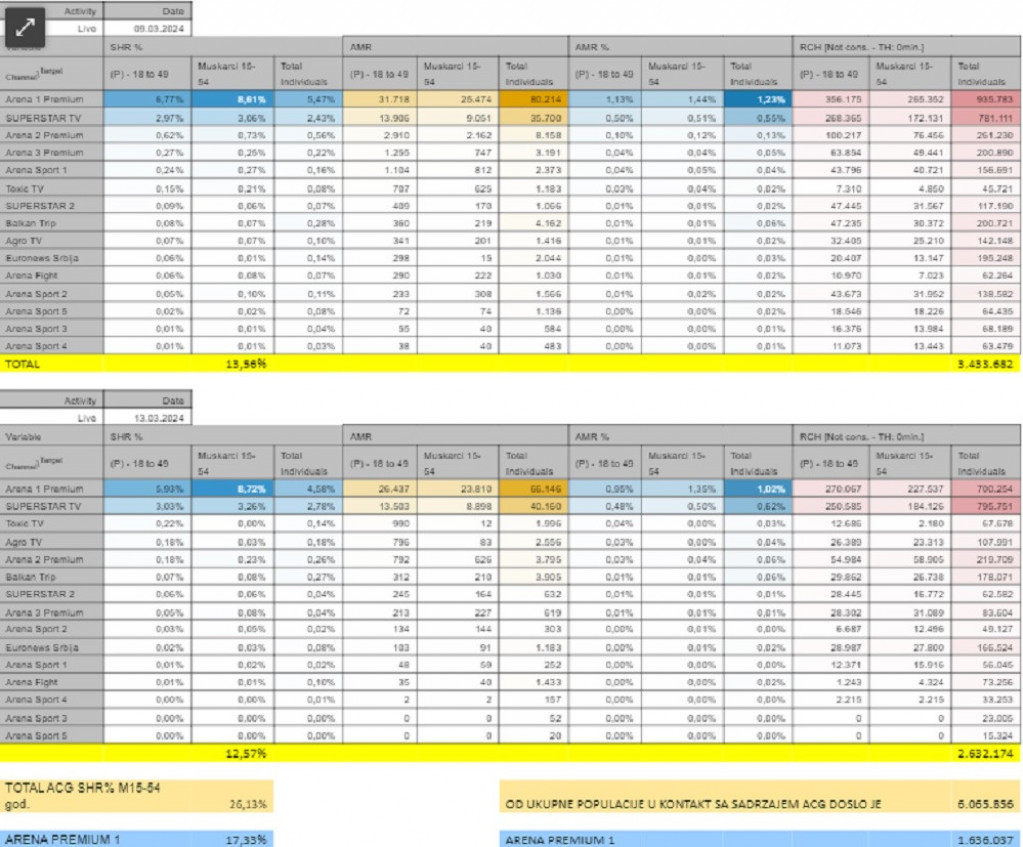Select the 3.433.682 total reach cell
Image resolution: width=1023 pixels, height=847 pixels.
tap(985, 364)
